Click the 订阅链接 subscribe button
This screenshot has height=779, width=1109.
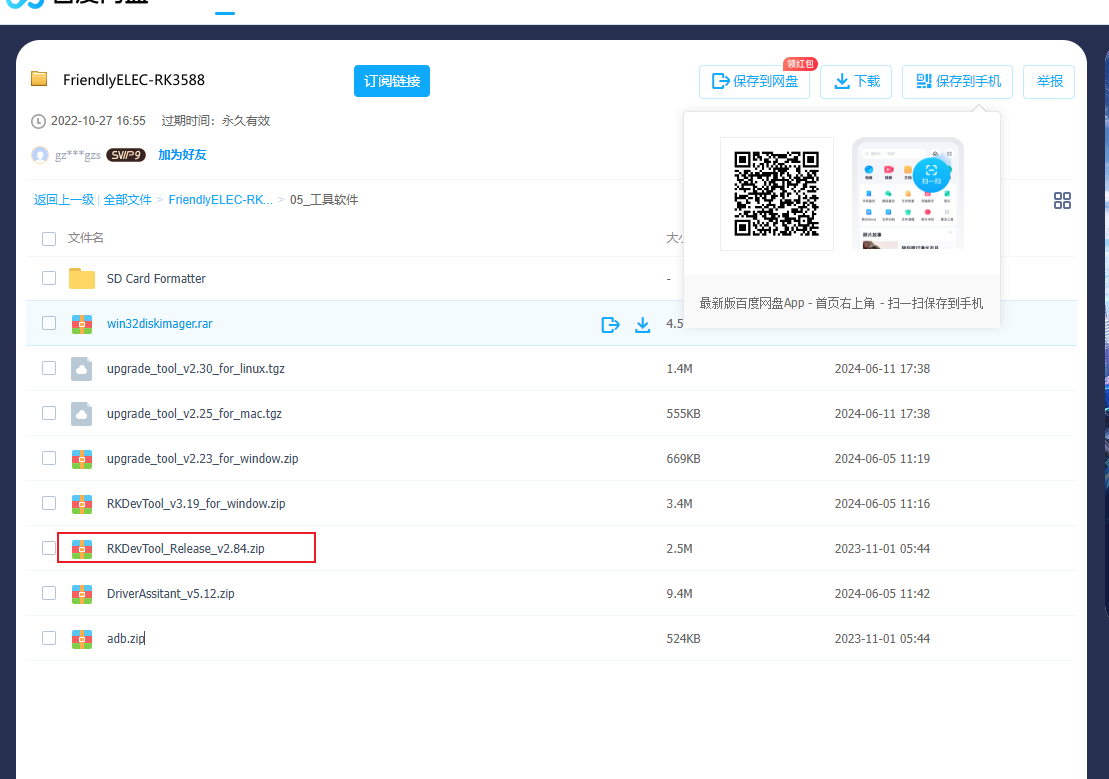pos(392,81)
